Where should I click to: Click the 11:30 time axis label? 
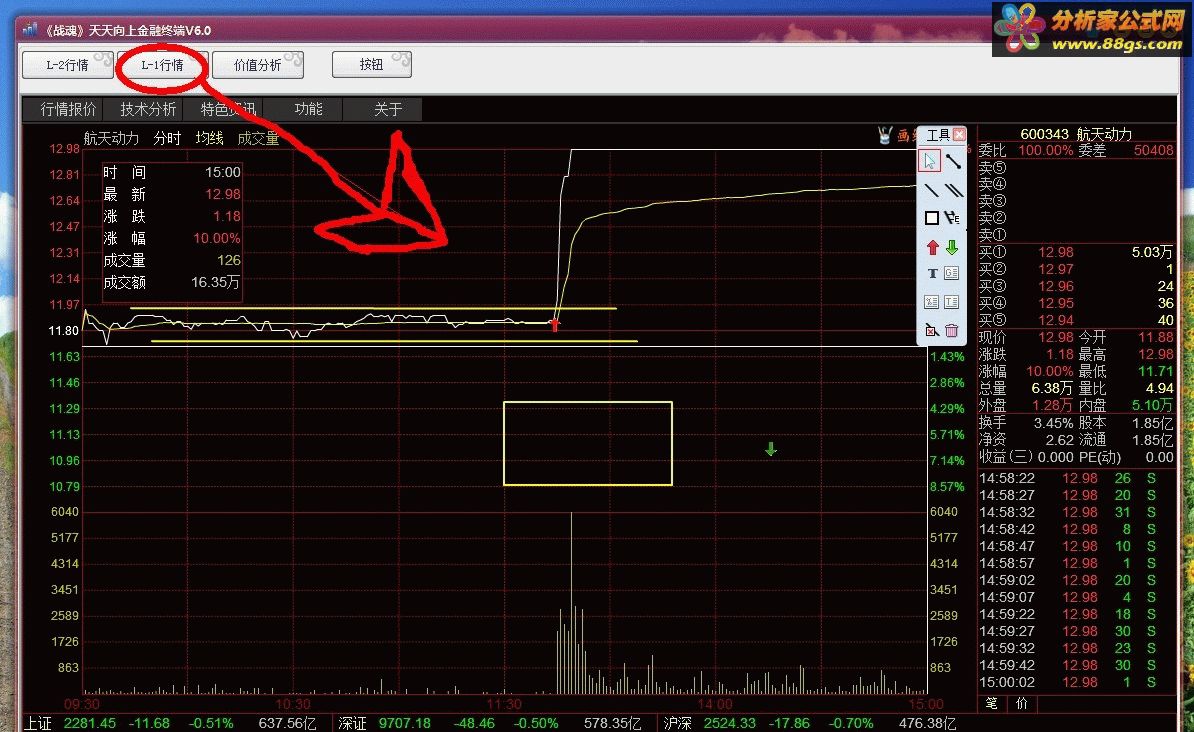(503, 704)
